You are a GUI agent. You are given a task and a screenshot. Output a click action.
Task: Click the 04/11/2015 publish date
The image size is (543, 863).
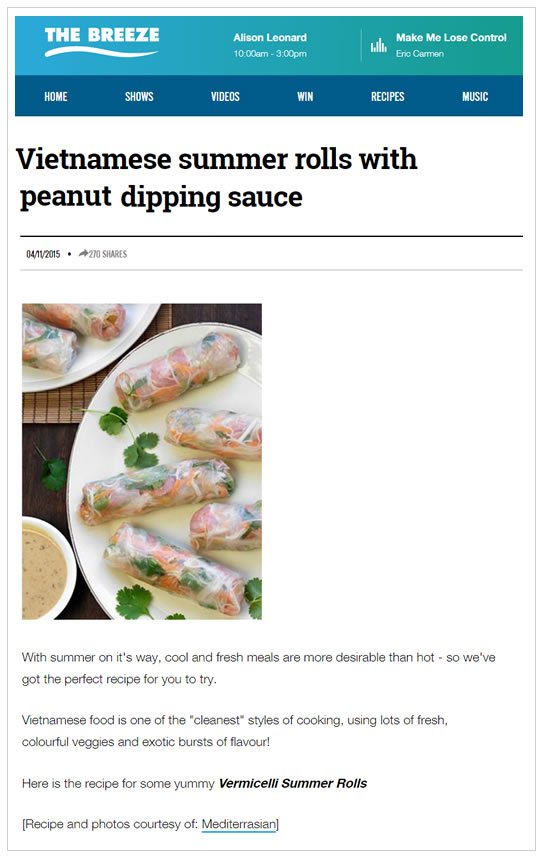pyautogui.click(x=43, y=254)
